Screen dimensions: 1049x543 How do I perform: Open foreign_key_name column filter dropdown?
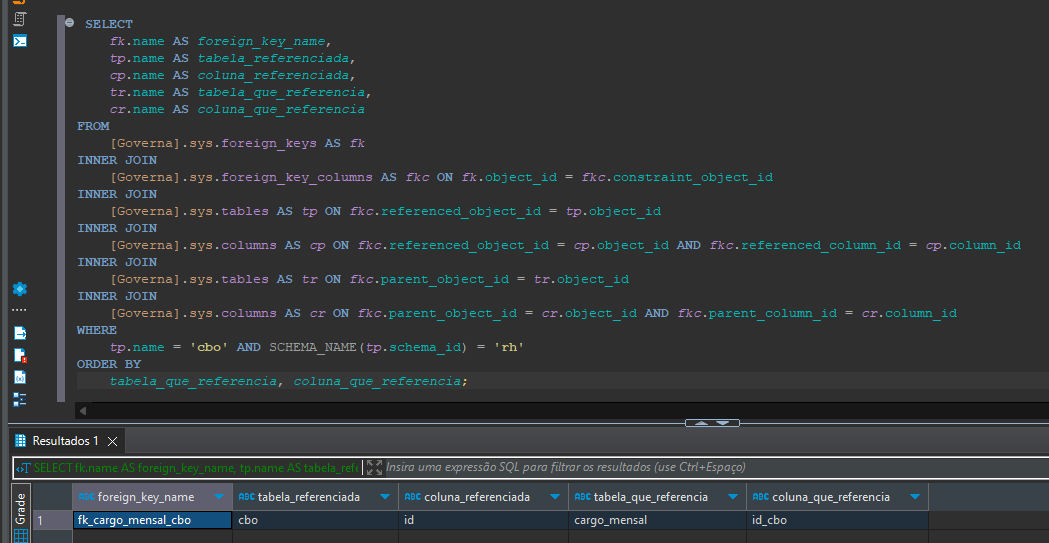[x=219, y=497]
